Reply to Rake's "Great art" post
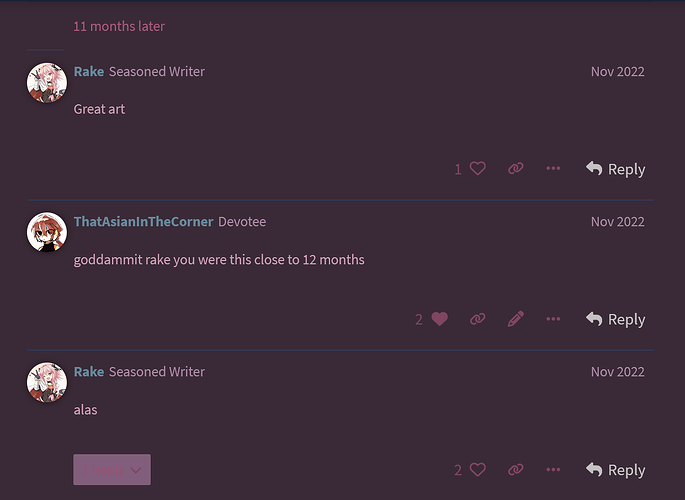The width and height of the screenshot is (685, 500). 615,169
